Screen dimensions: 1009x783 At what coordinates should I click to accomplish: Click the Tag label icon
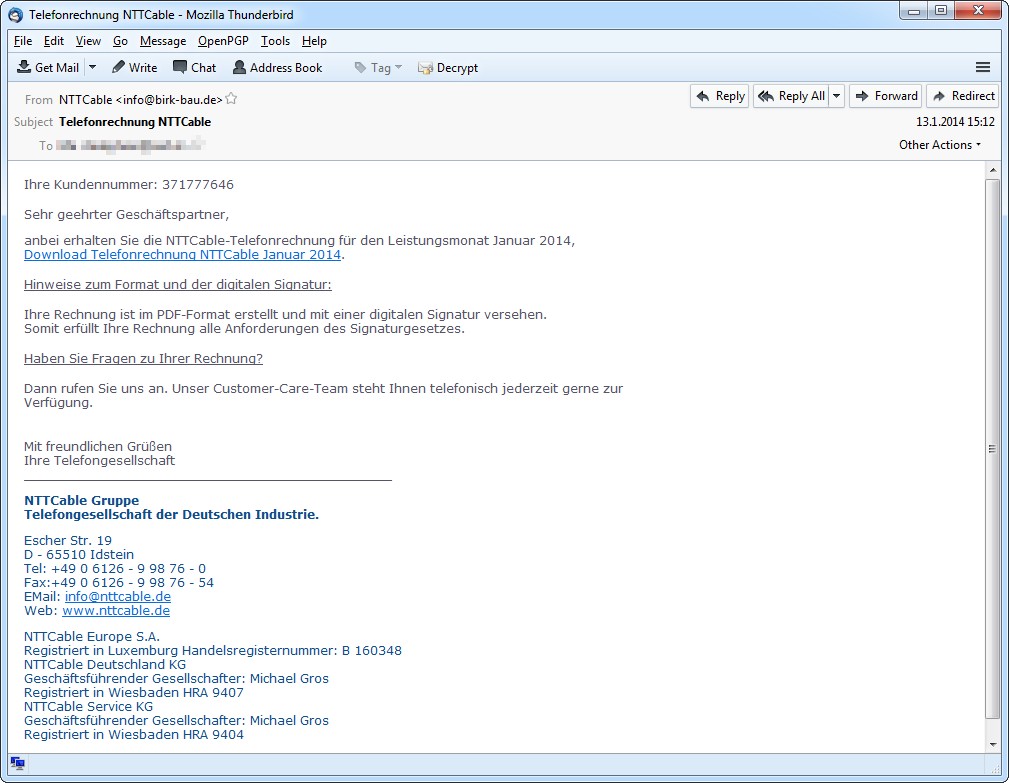(x=360, y=67)
